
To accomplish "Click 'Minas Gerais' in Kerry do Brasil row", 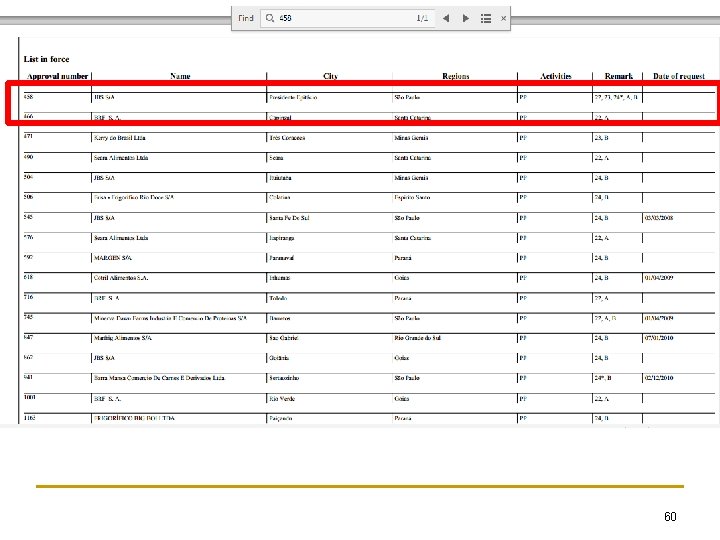I will click(x=411, y=138).
